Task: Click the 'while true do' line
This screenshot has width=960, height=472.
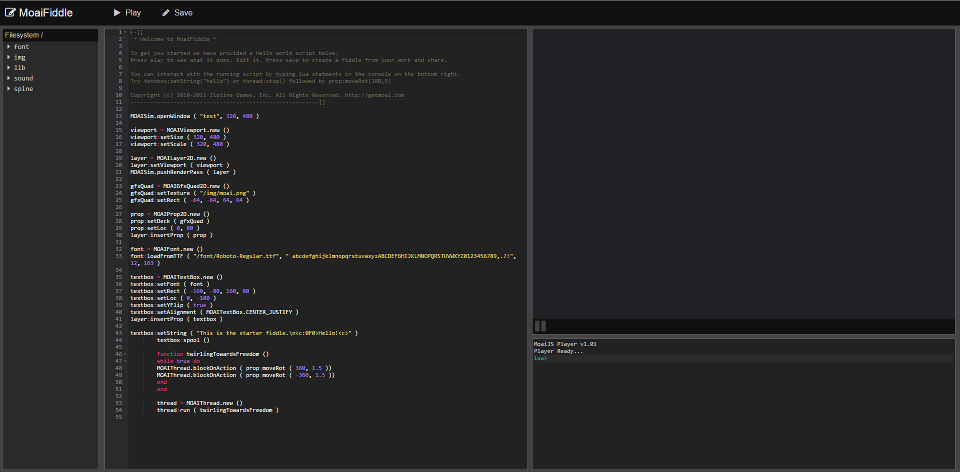Action: point(178,361)
